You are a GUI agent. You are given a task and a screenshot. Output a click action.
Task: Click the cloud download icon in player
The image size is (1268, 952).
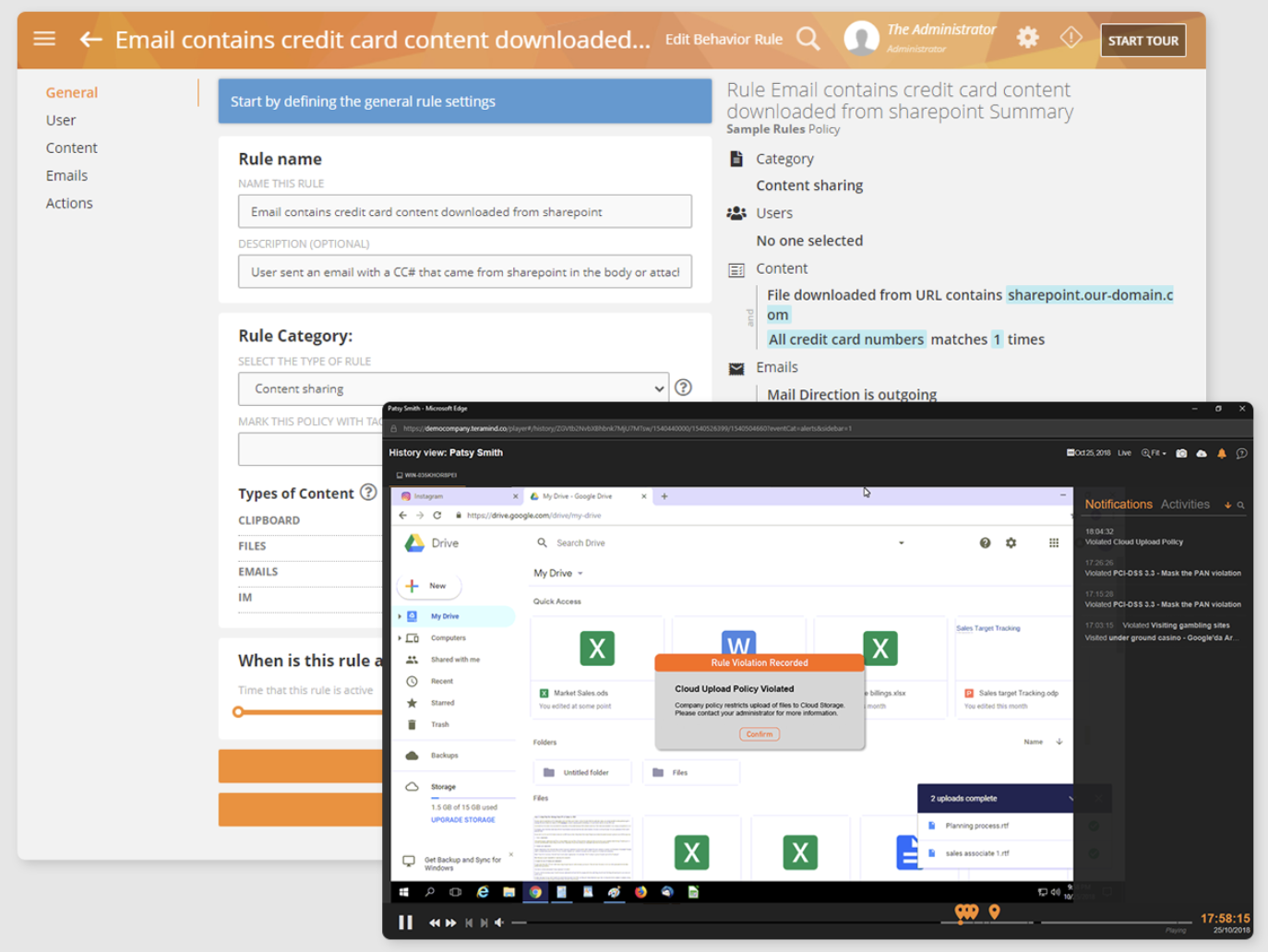(x=1202, y=453)
